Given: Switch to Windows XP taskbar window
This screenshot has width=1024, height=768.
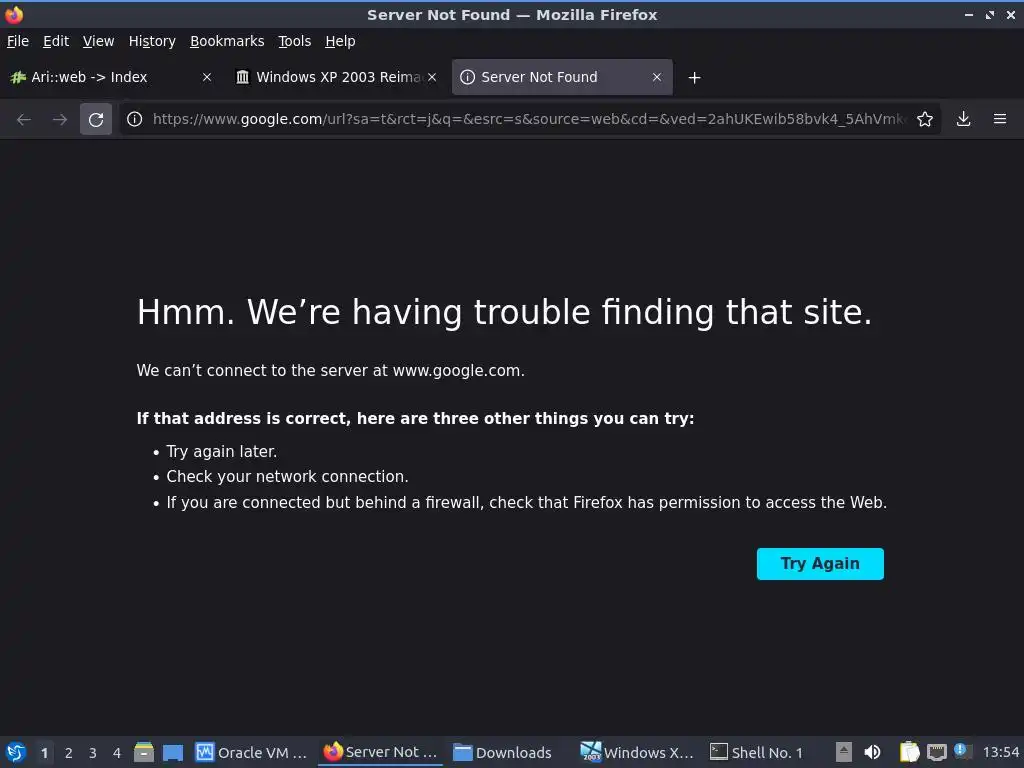Looking at the screenshot, I should (637, 752).
